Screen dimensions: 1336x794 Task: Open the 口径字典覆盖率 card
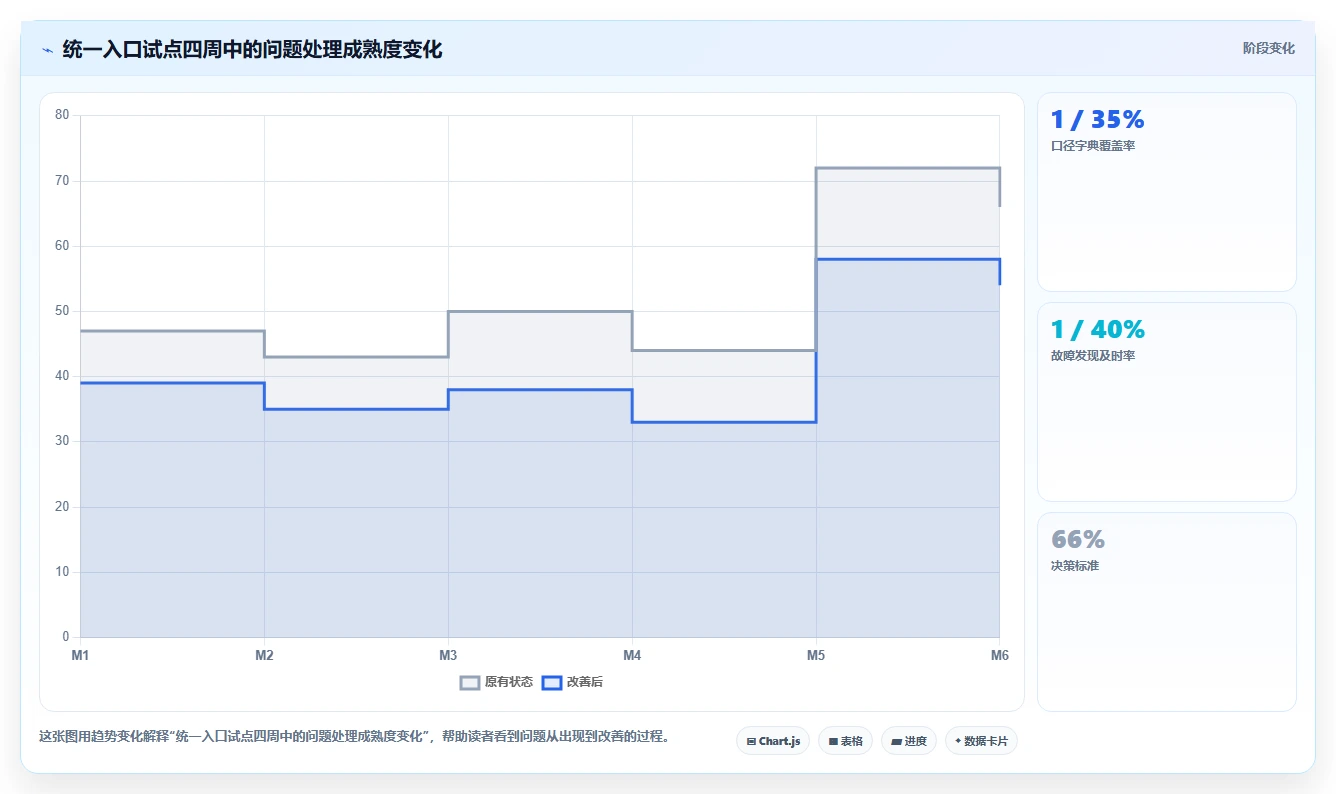coord(1166,192)
